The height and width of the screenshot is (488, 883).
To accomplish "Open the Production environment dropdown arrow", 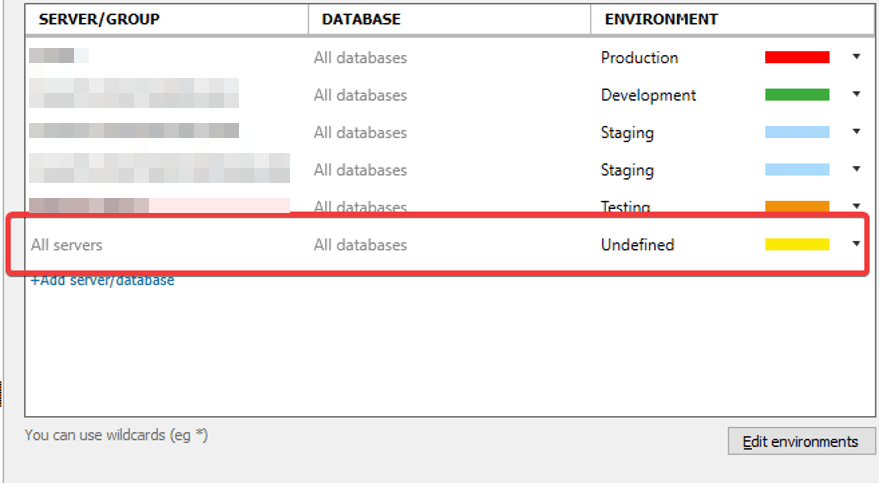I will click(x=856, y=57).
